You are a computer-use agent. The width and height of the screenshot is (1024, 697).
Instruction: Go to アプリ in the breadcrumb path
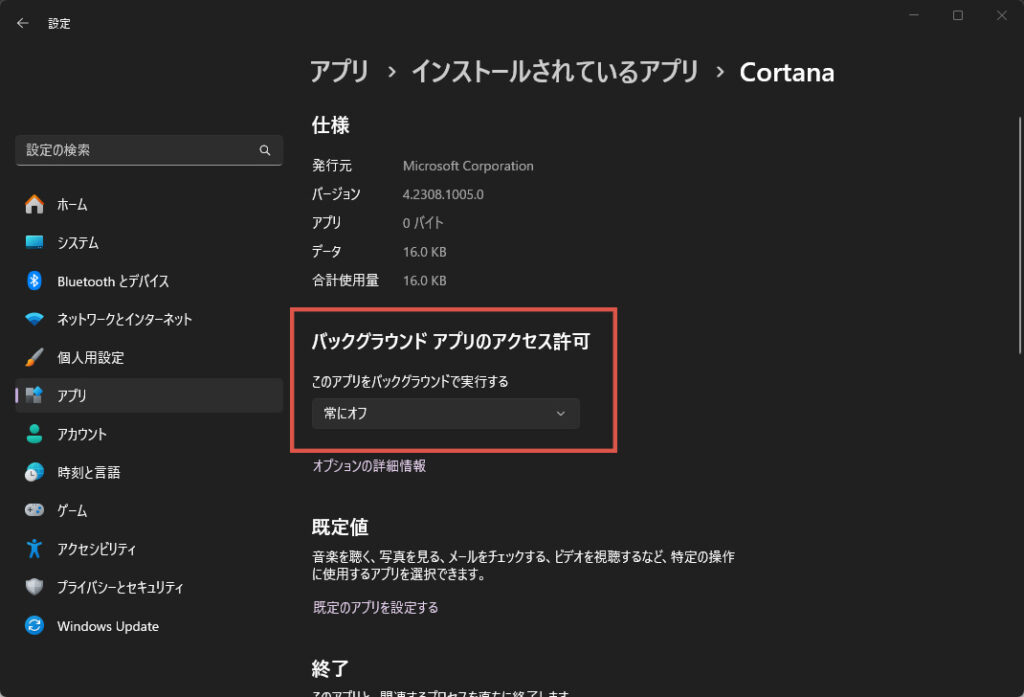click(339, 72)
